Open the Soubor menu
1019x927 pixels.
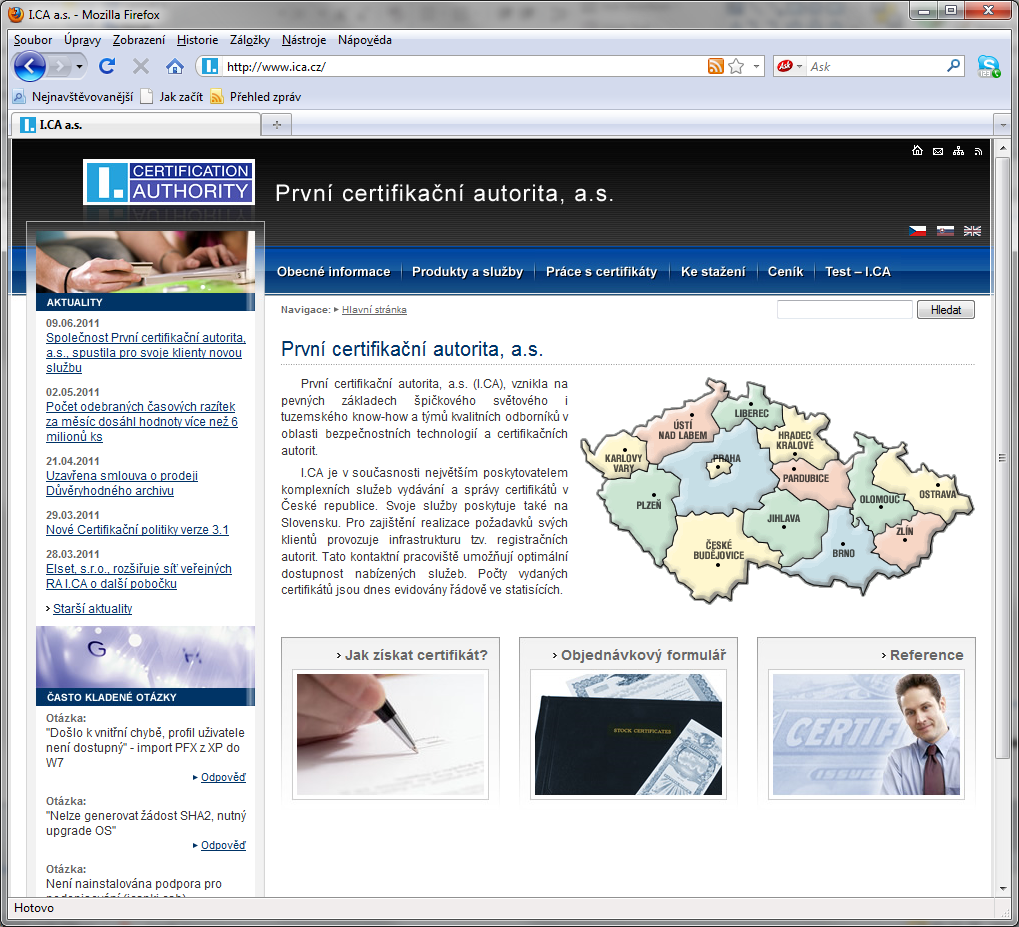[x=33, y=40]
